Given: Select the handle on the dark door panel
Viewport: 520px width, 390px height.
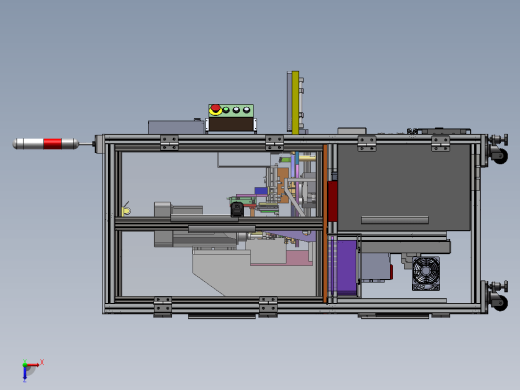Looking at the screenshot, I should point(395,220).
